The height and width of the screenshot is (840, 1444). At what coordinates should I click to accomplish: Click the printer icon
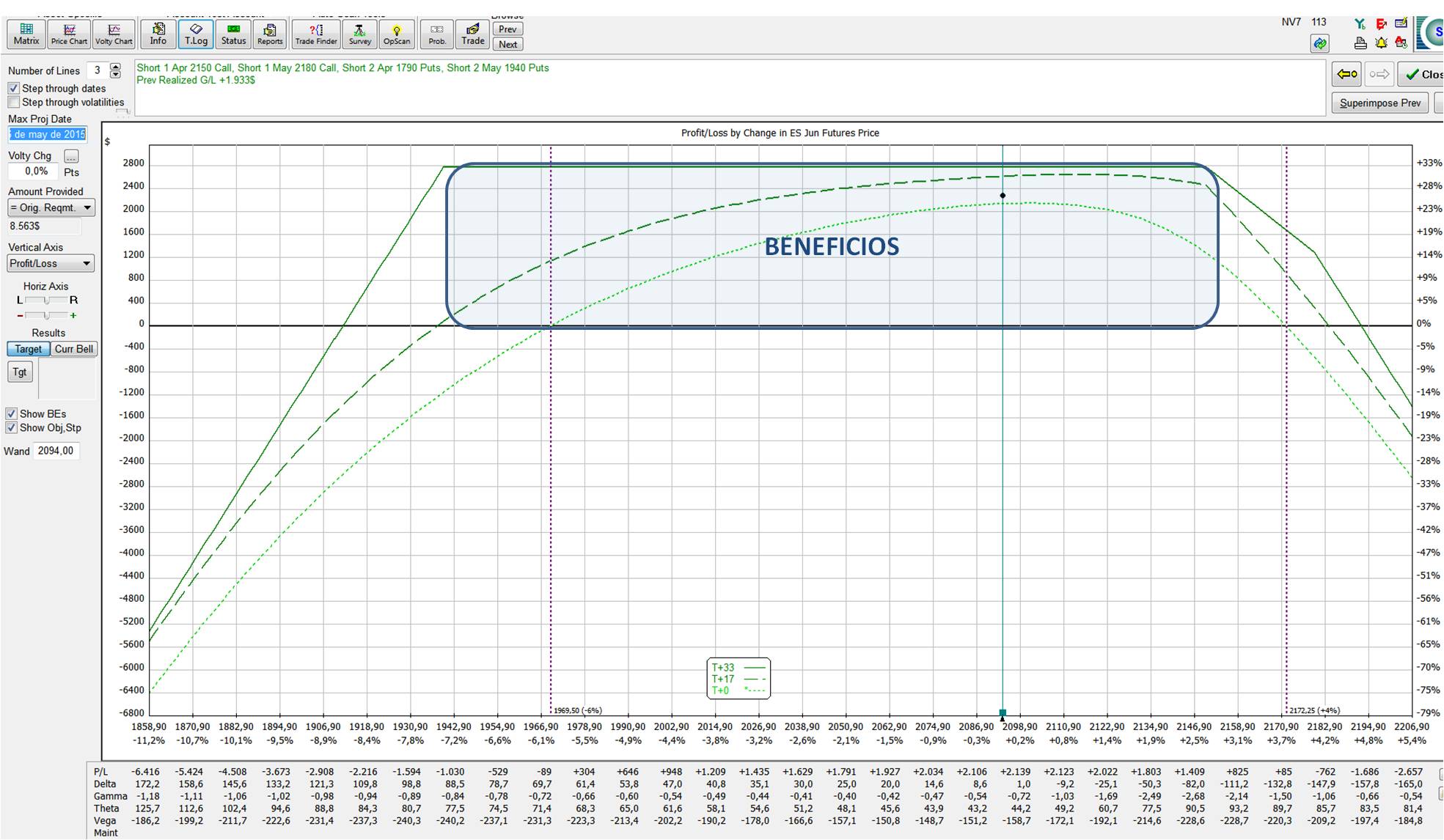[x=1360, y=43]
